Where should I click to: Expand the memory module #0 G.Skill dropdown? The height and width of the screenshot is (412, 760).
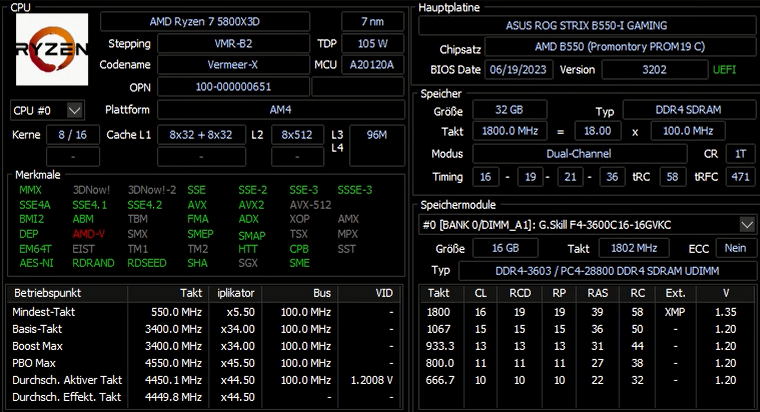click(746, 224)
